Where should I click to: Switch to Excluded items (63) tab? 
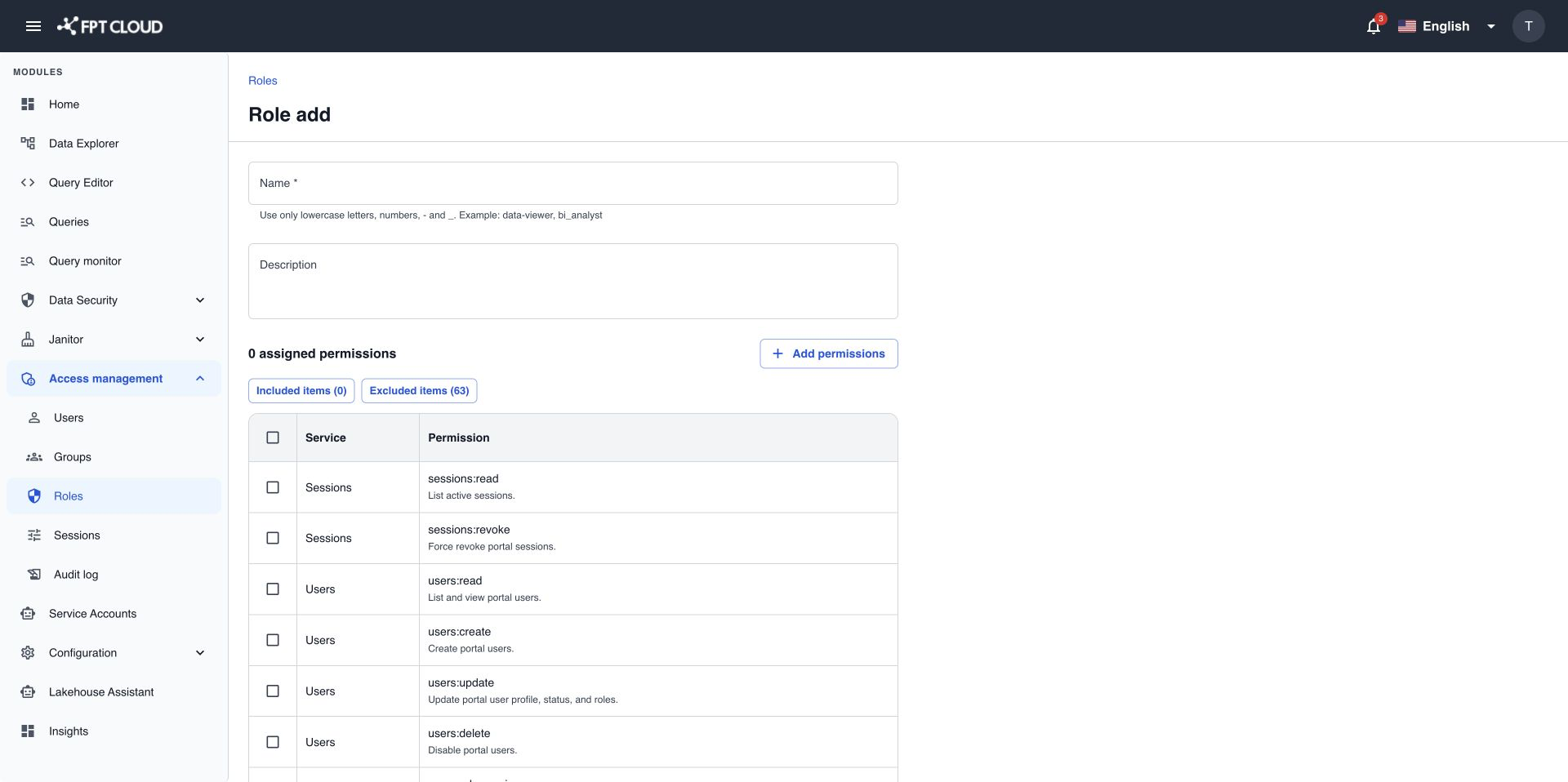pyautogui.click(x=419, y=391)
